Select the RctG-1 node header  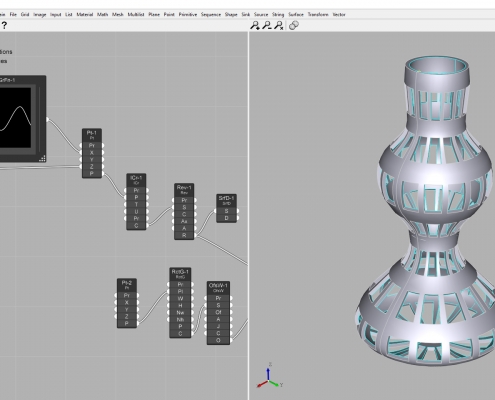tap(180, 274)
